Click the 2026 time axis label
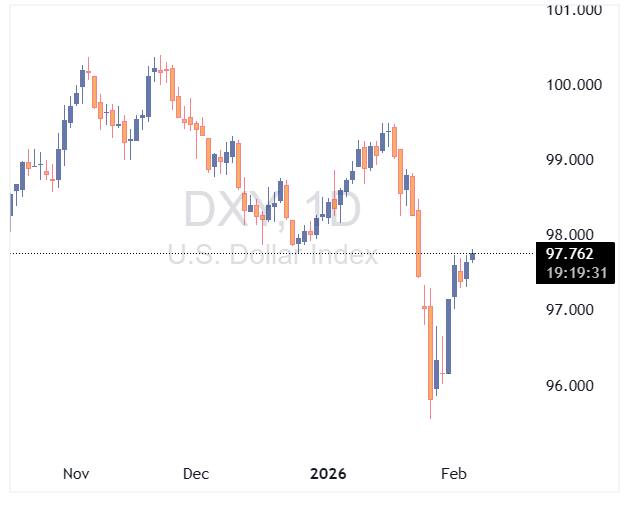Viewport: 629px width, 506px height. click(328, 473)
